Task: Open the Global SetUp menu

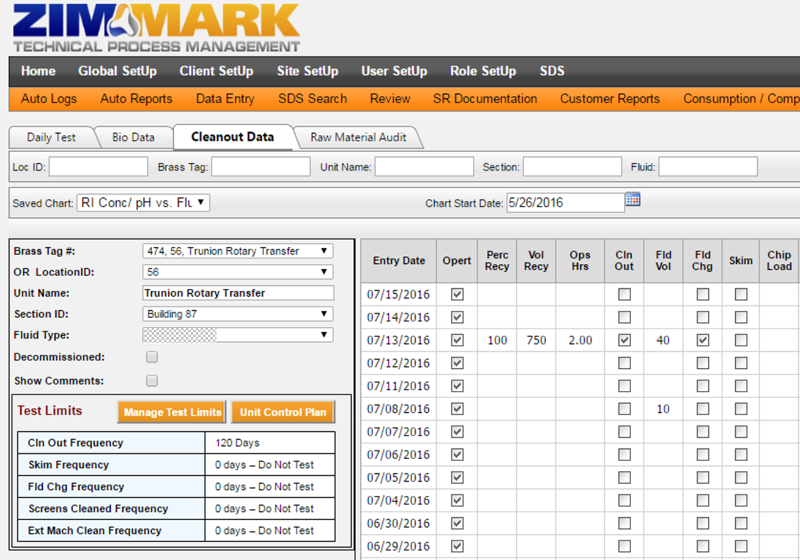Action: coord(117,71)
